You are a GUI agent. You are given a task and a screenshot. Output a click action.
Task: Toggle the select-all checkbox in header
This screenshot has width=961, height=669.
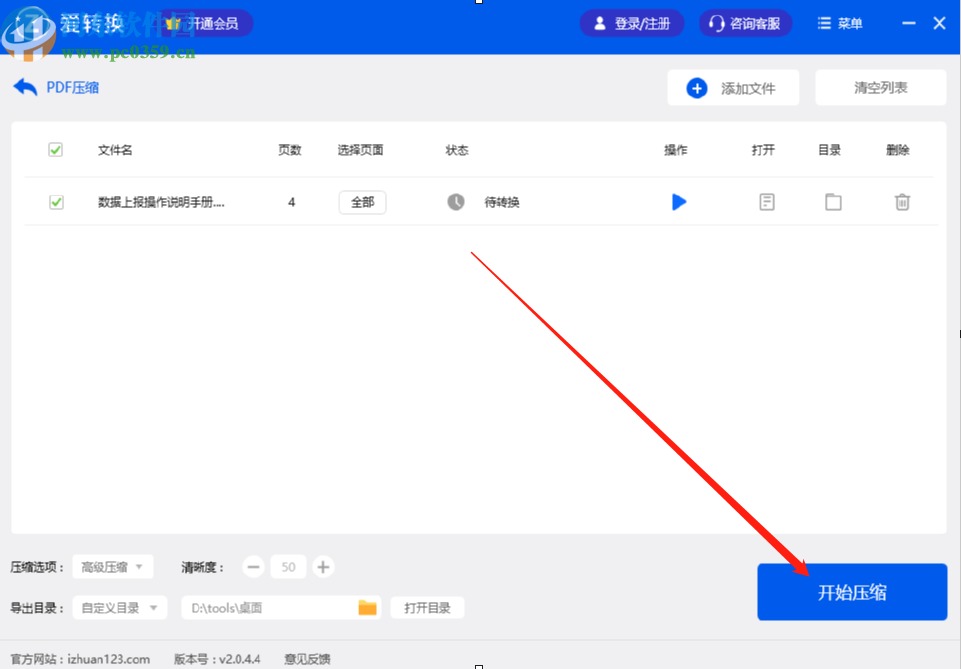(x=56, y=150)
